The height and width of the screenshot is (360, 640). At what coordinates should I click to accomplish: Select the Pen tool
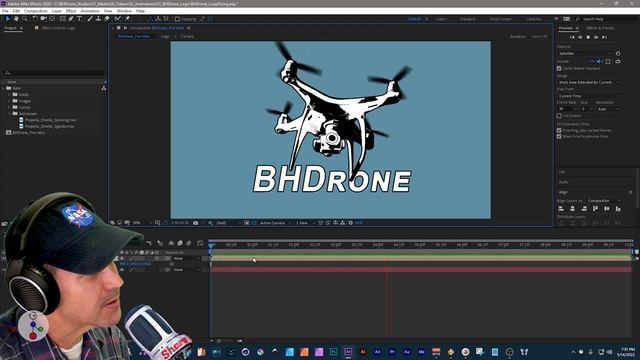click(x=71, y=19)
